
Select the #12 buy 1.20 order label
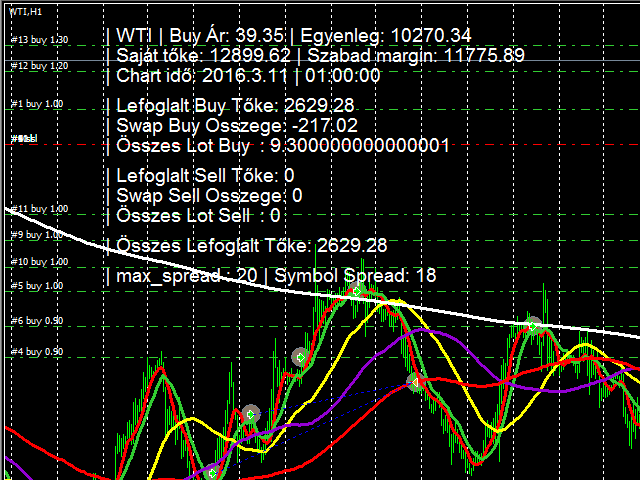click(x=40, y=66)
